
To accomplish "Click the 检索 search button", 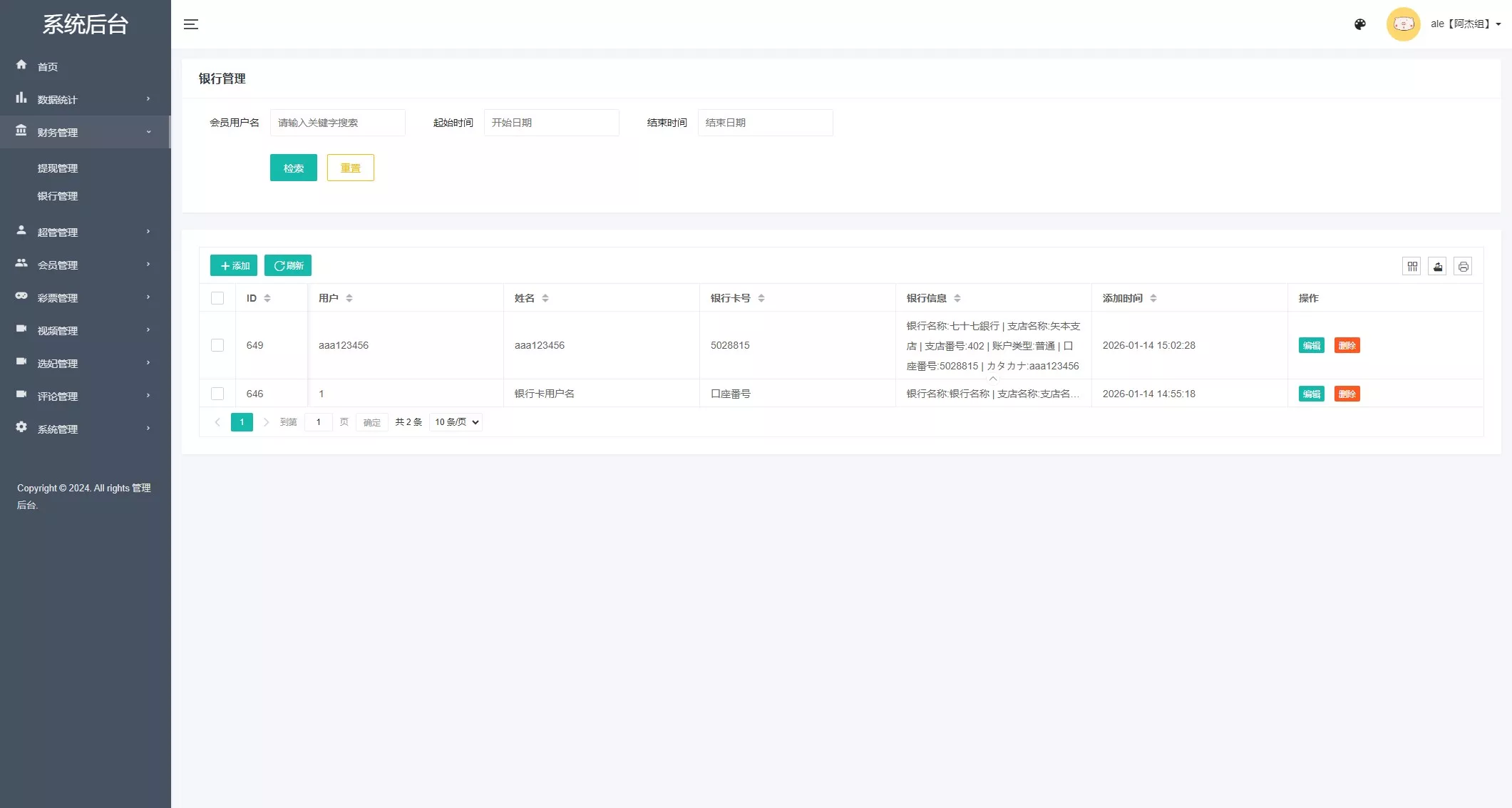I will (x=293, y=168).
